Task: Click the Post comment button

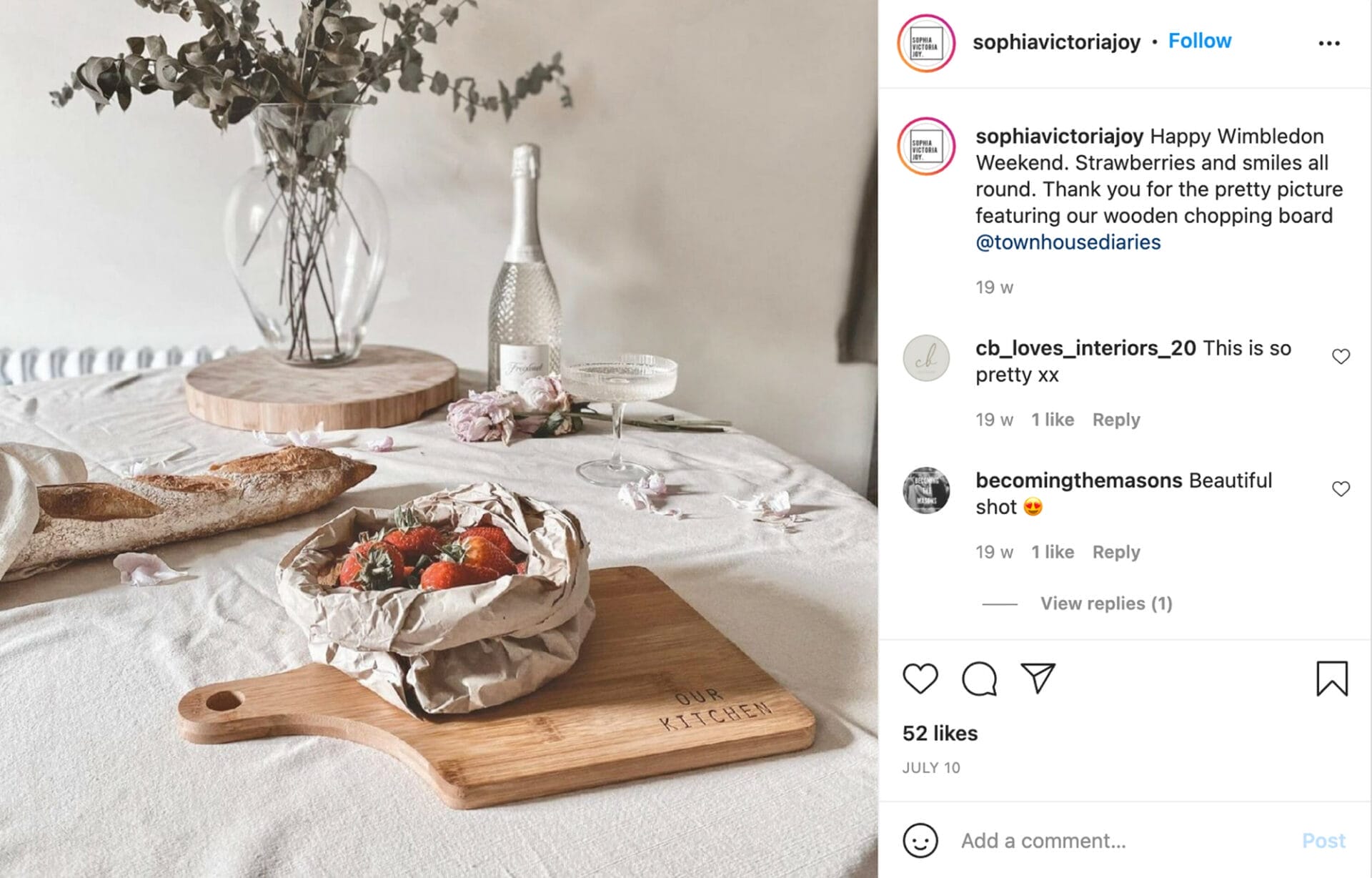Action: 1323,840
